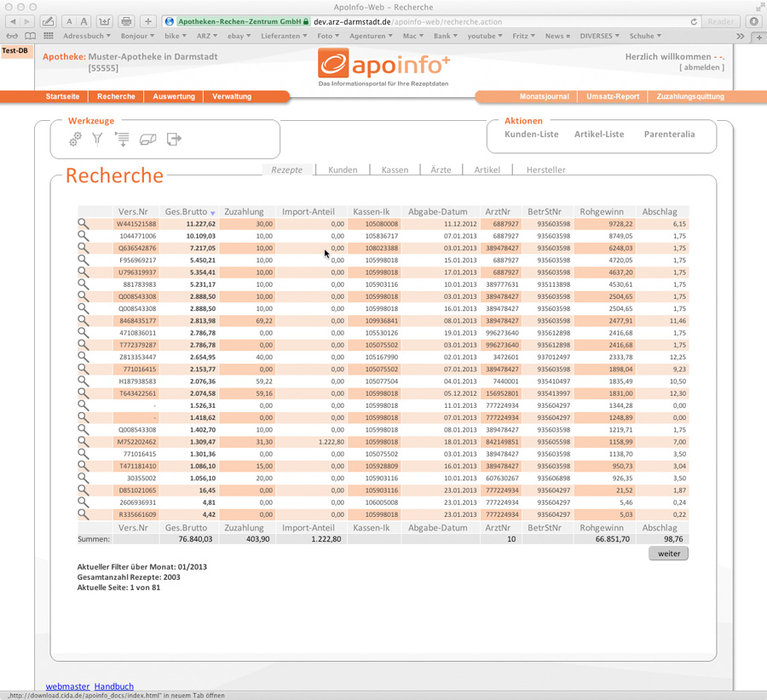The height and width of the screenshot is (700, 767).
Task: Open details magnifier for row U796319937
Action: coord(83,272)
